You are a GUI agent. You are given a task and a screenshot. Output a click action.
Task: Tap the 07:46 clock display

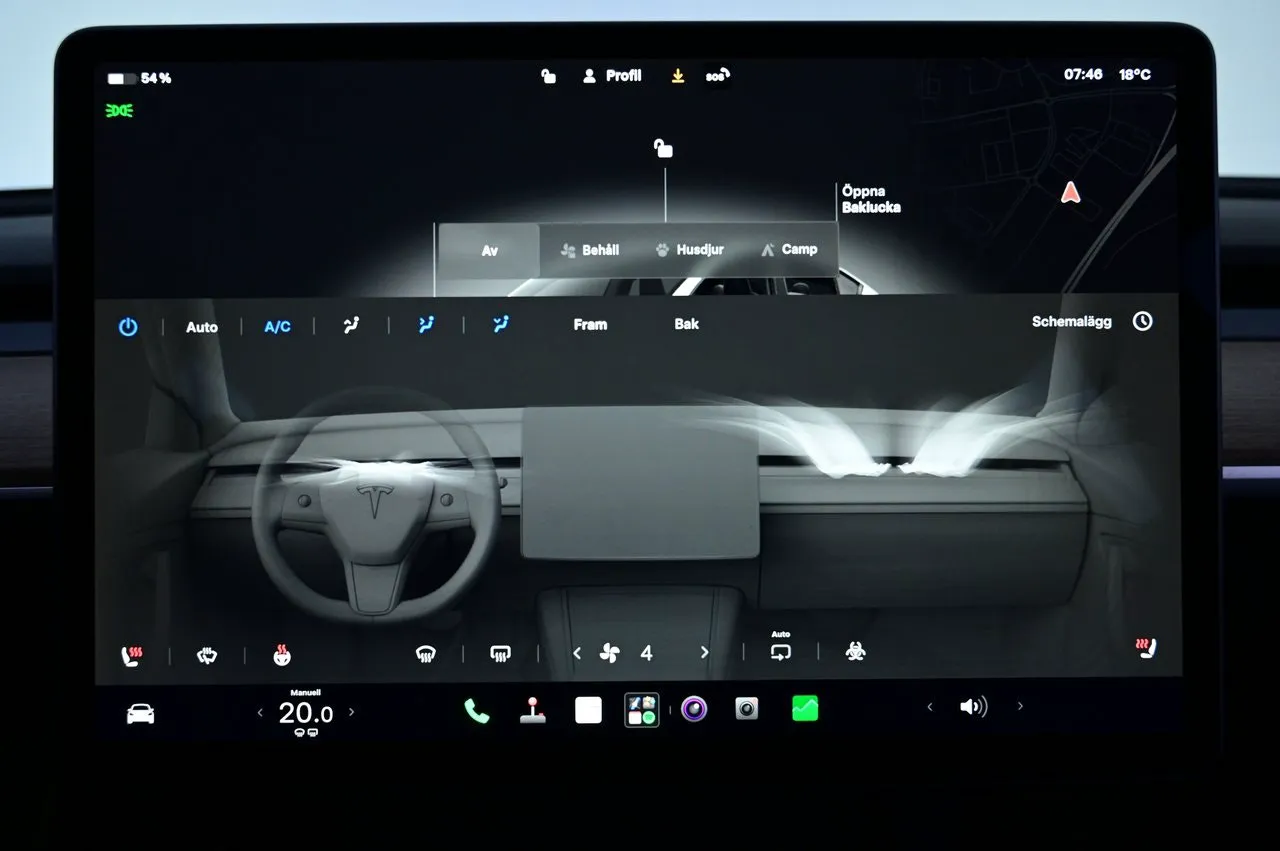click(1083, 75)
